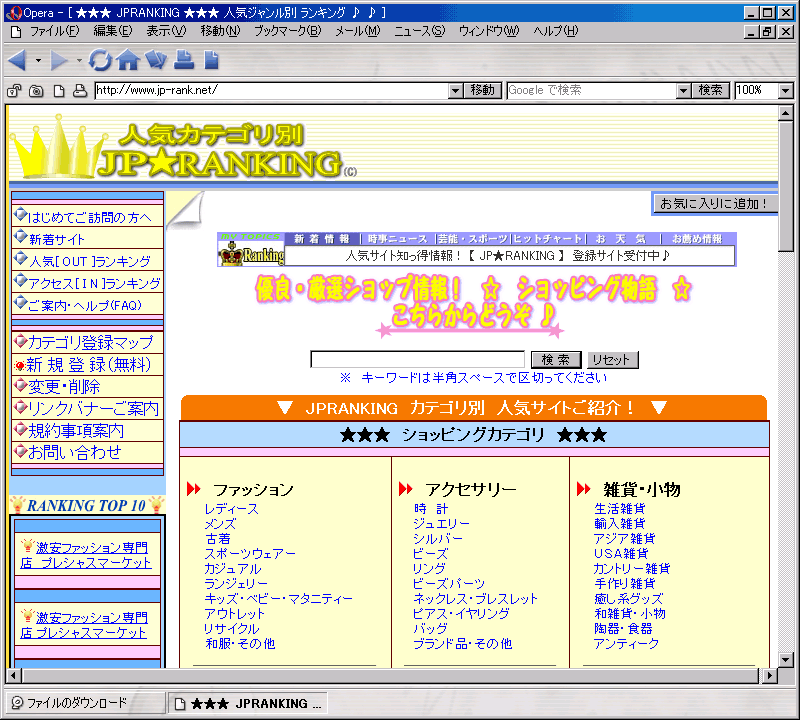Click the Google search field
This screenshot has height=720, width=800.
[591, 91]
